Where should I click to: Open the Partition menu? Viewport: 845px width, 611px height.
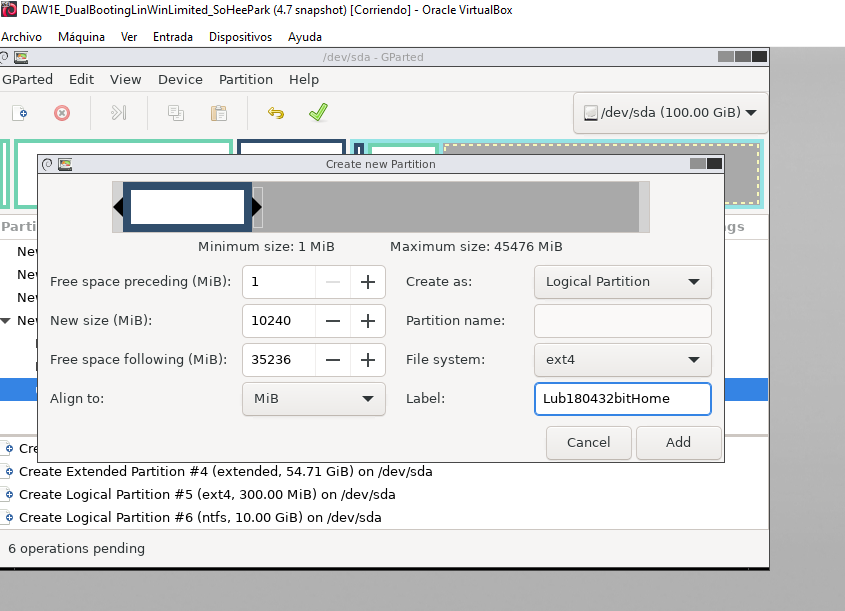coord(246,79)
